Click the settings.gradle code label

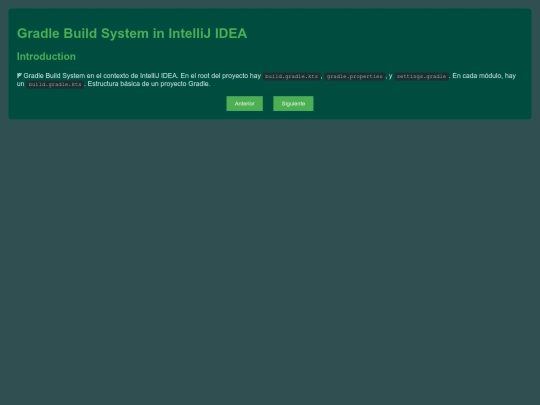(422, 76)
